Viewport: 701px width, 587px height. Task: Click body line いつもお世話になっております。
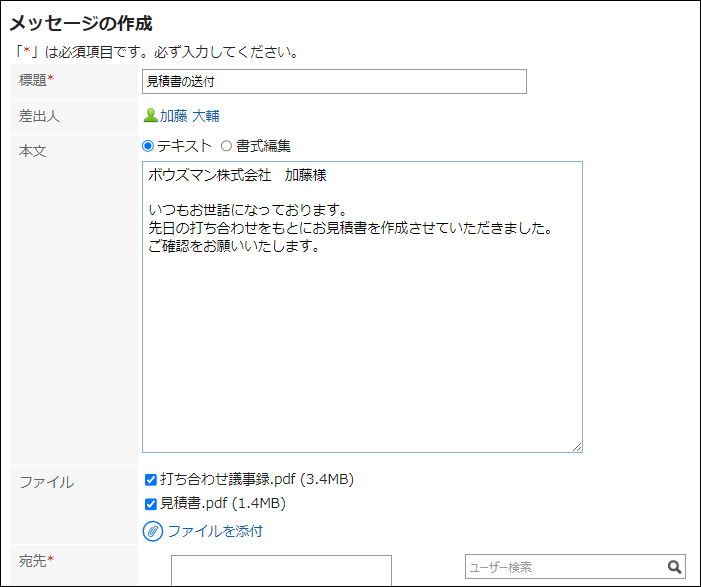click(248, 210)
